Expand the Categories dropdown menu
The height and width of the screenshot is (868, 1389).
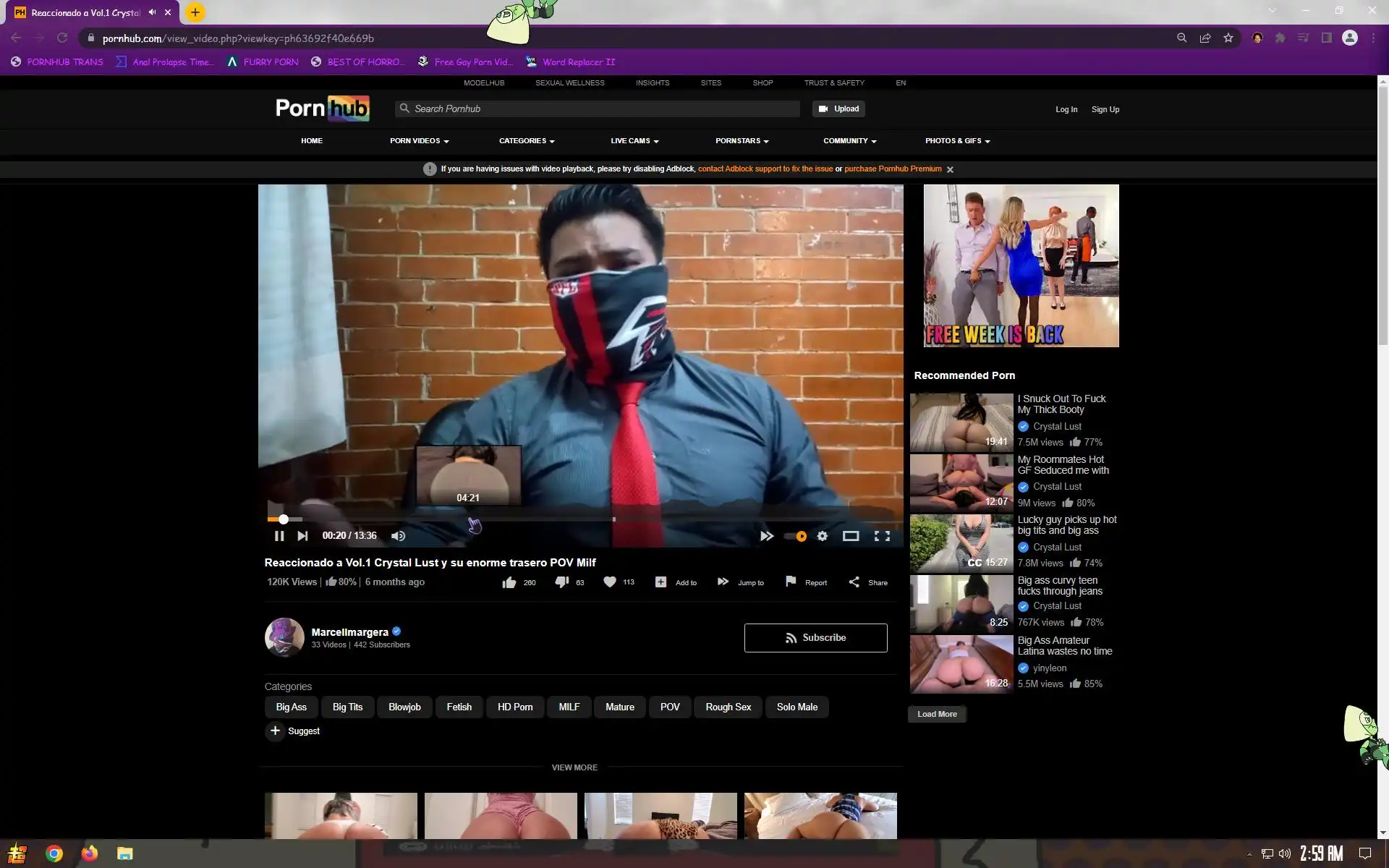[526, 141]
